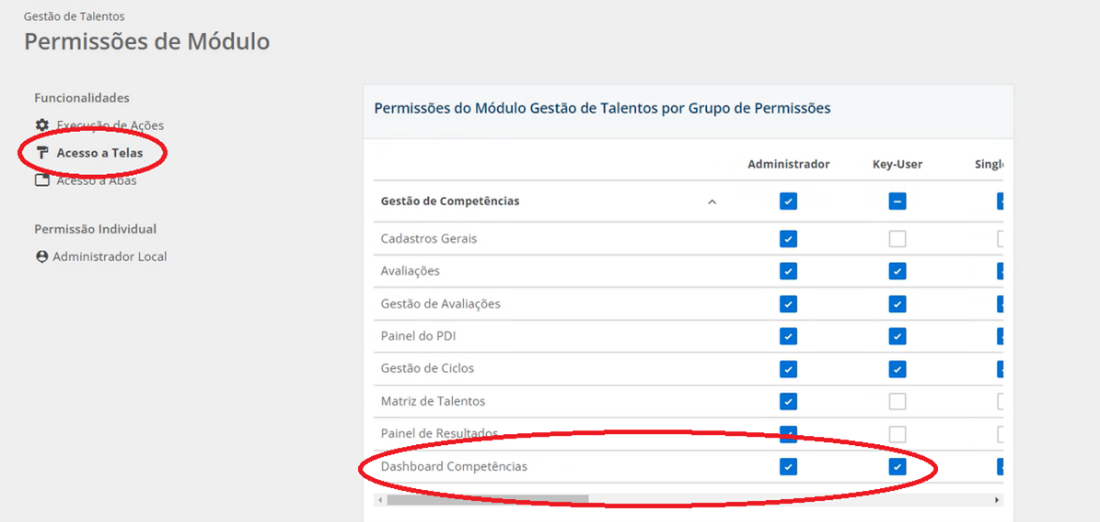This screenshot has width=1100, height=522.
Task: Open Administrador Local individual permission
Action: [x=109, y=257]
